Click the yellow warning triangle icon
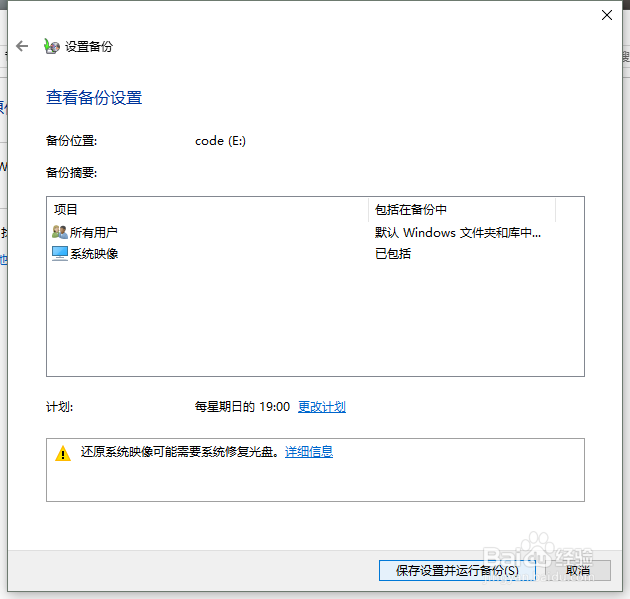Image resolution: width=630 pixels, height=599 pixels. click(63, 454)
